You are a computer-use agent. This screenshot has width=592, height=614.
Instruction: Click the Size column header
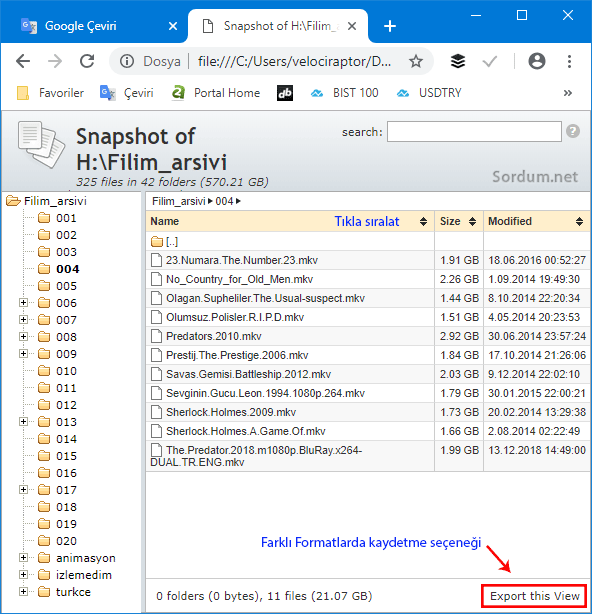pyautogui.click(x=458, y=221)
